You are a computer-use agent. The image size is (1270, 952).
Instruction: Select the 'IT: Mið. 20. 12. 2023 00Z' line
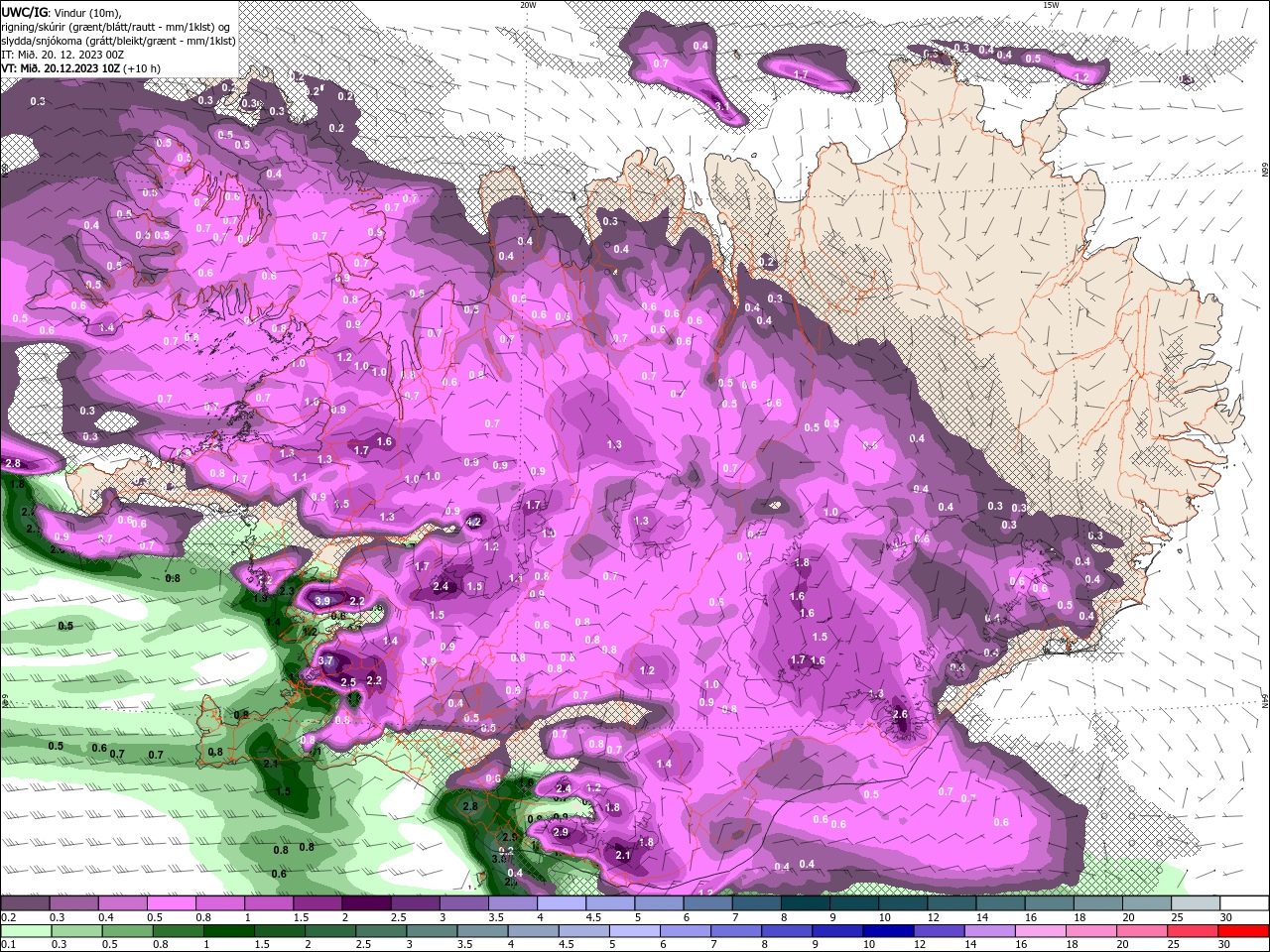click(62, 55)
